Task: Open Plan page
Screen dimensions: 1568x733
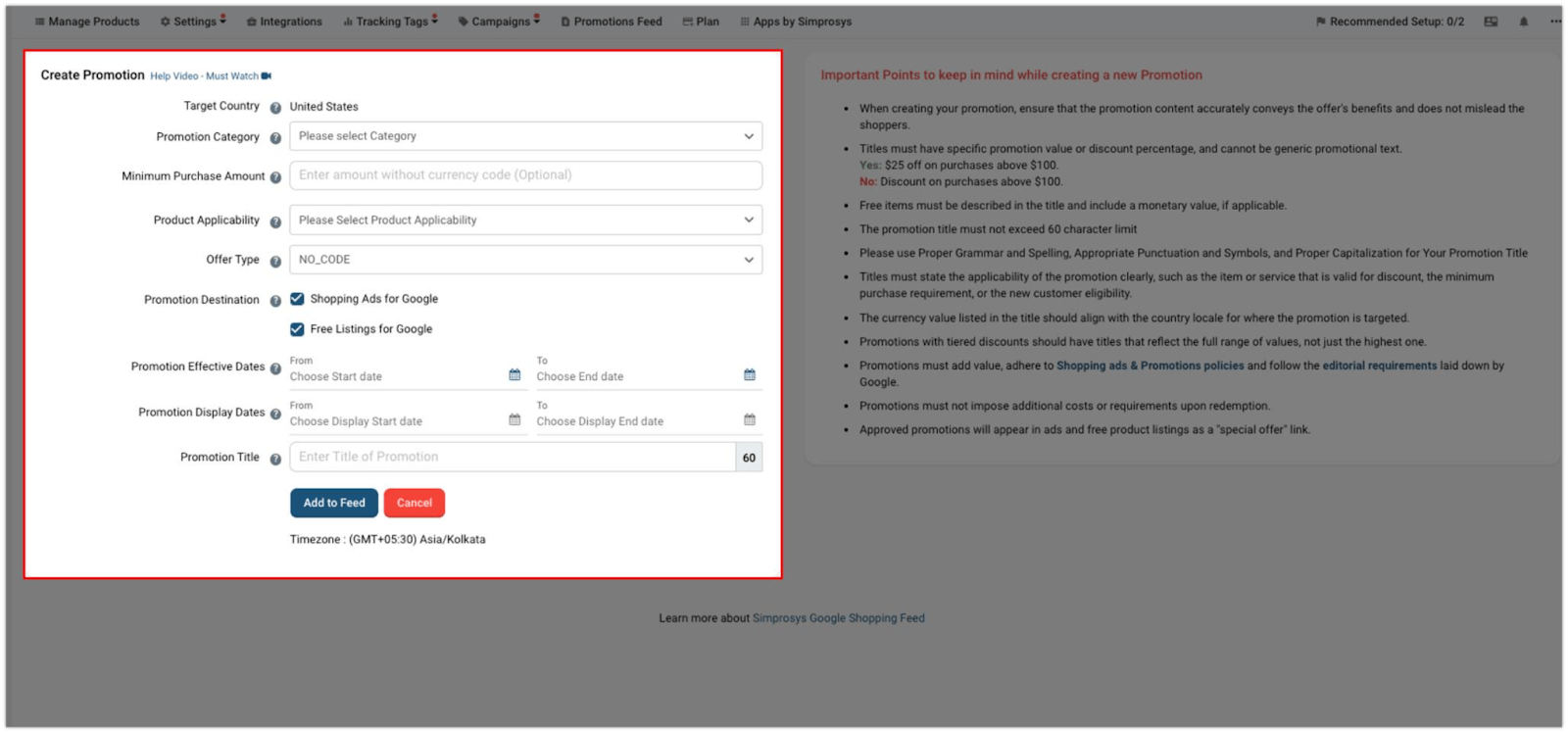Action: [x=701, y=22]
